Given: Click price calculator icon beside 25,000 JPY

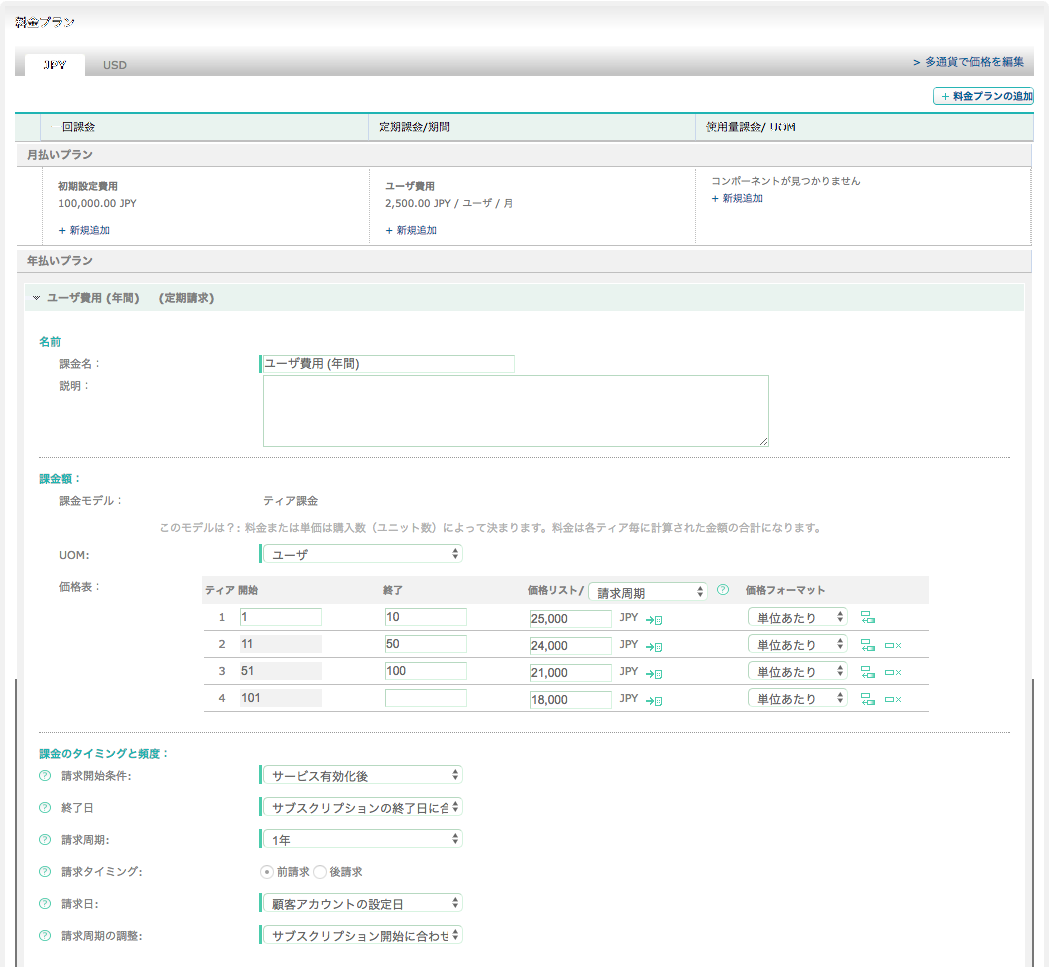Looking at the screenshot, I should coord(654,620).
